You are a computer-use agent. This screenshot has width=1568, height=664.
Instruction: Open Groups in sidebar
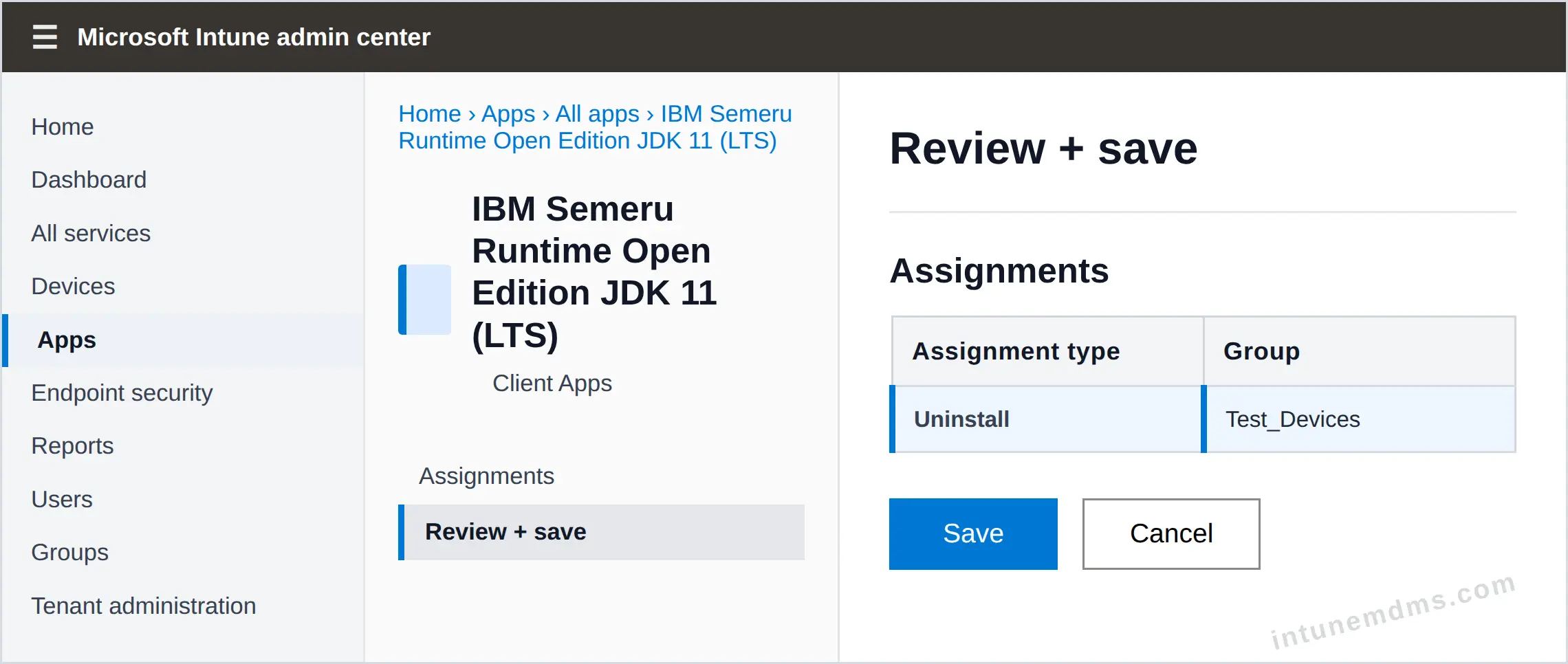tap(70, 553)
